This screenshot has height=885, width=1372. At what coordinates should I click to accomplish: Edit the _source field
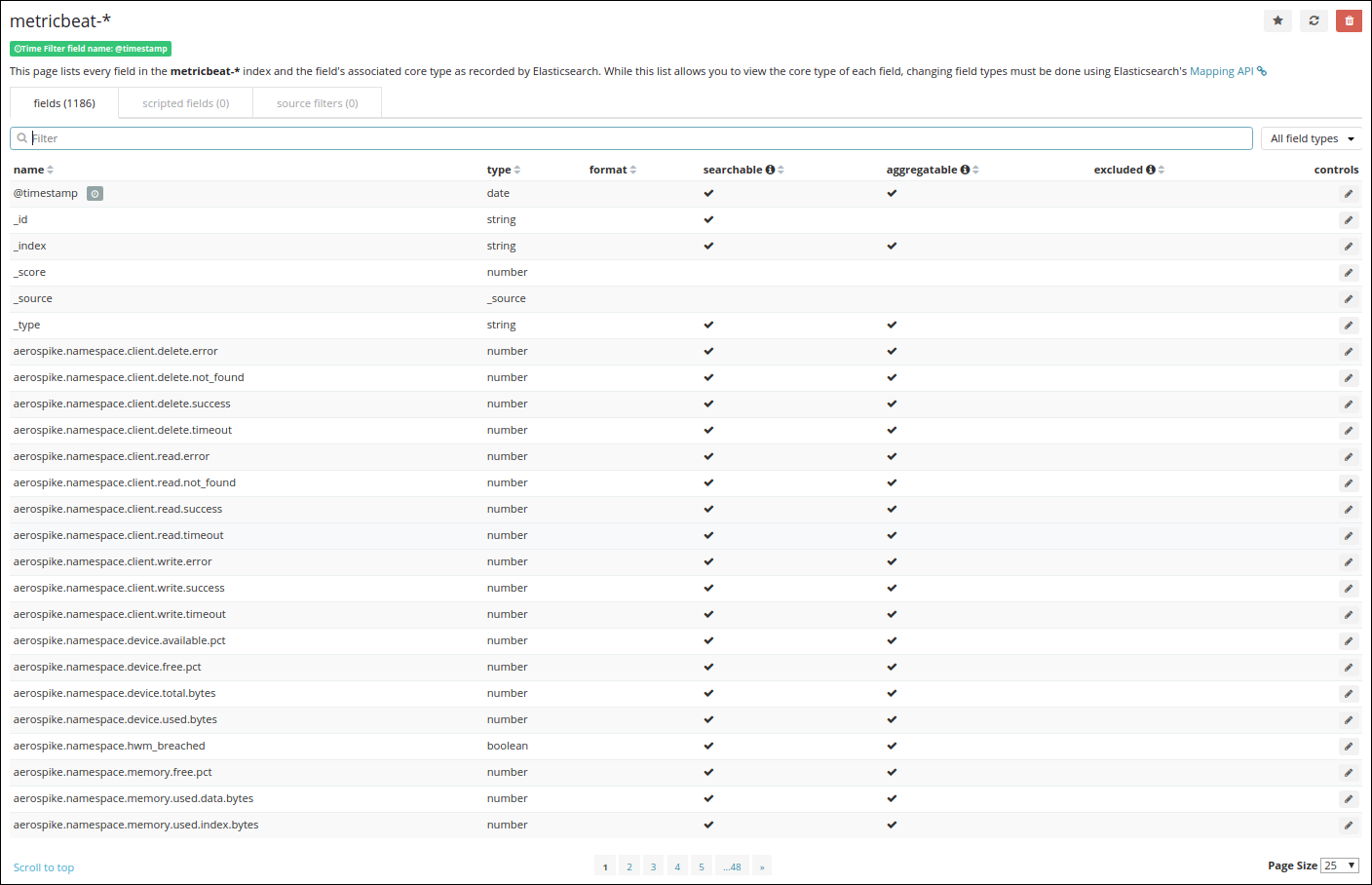coord(1349,299)
